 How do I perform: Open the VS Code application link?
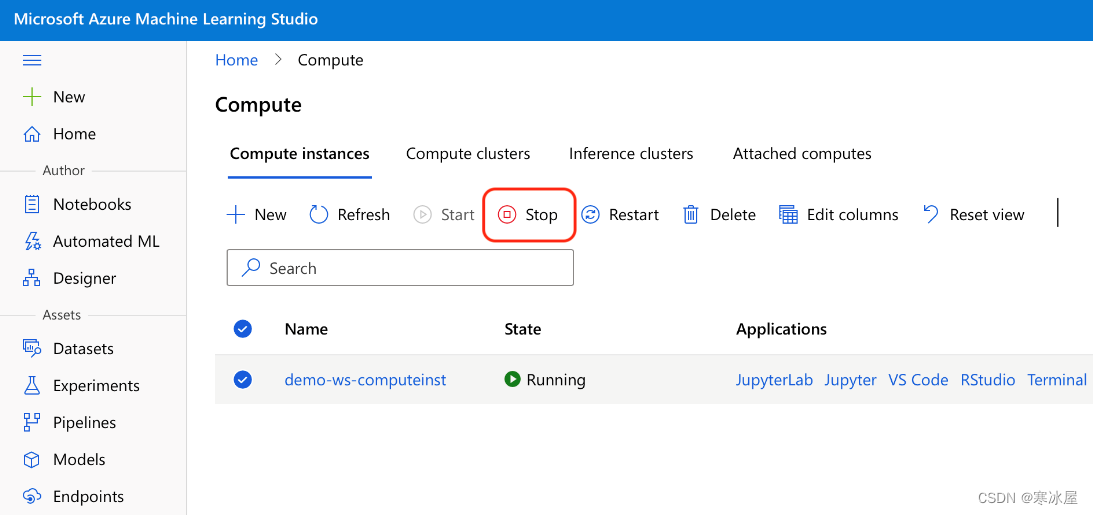coord(918,380)
